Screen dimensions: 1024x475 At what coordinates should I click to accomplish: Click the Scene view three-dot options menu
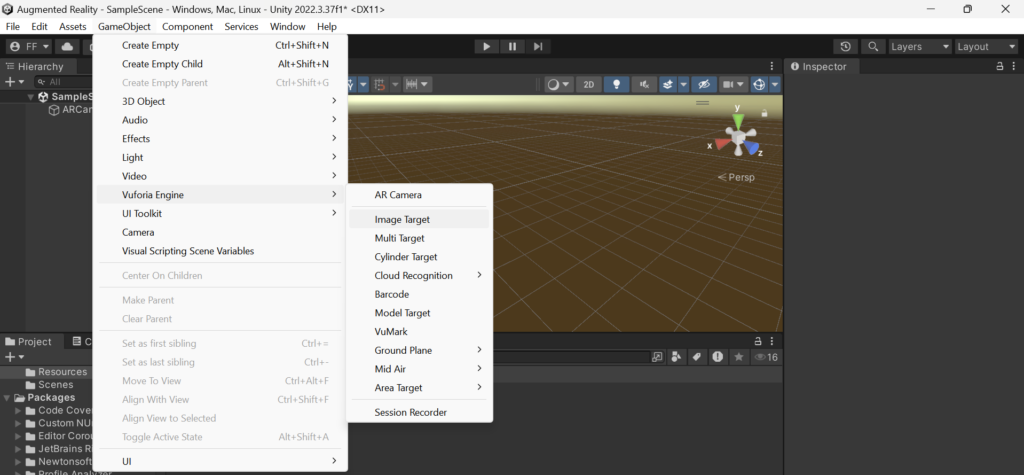(772, 66)
